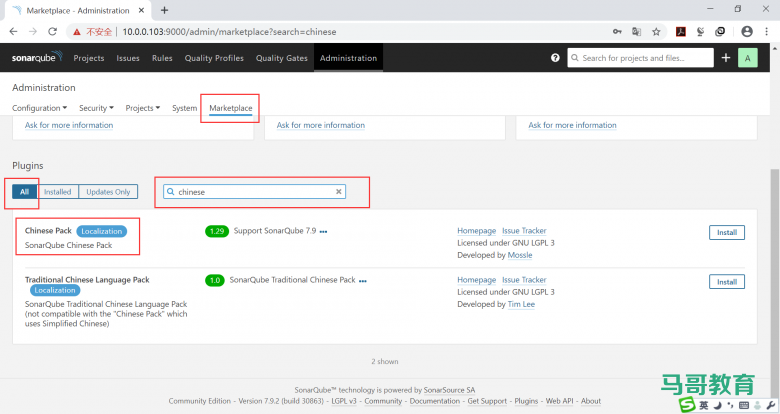Open Traditional Chinese Pack Homepage link
Image resolution: width=780 pixels, height=414 pixels.
[x=477, y=280]
